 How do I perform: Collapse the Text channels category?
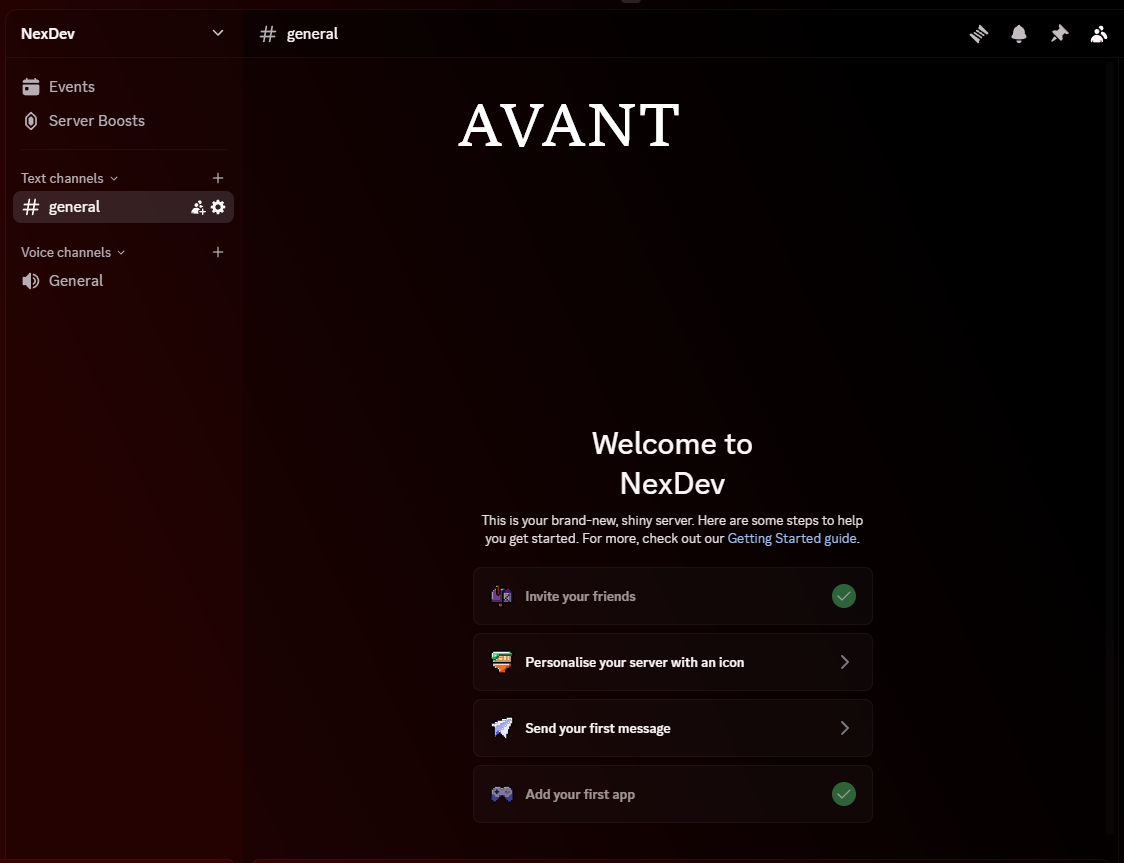click(70, 178)
